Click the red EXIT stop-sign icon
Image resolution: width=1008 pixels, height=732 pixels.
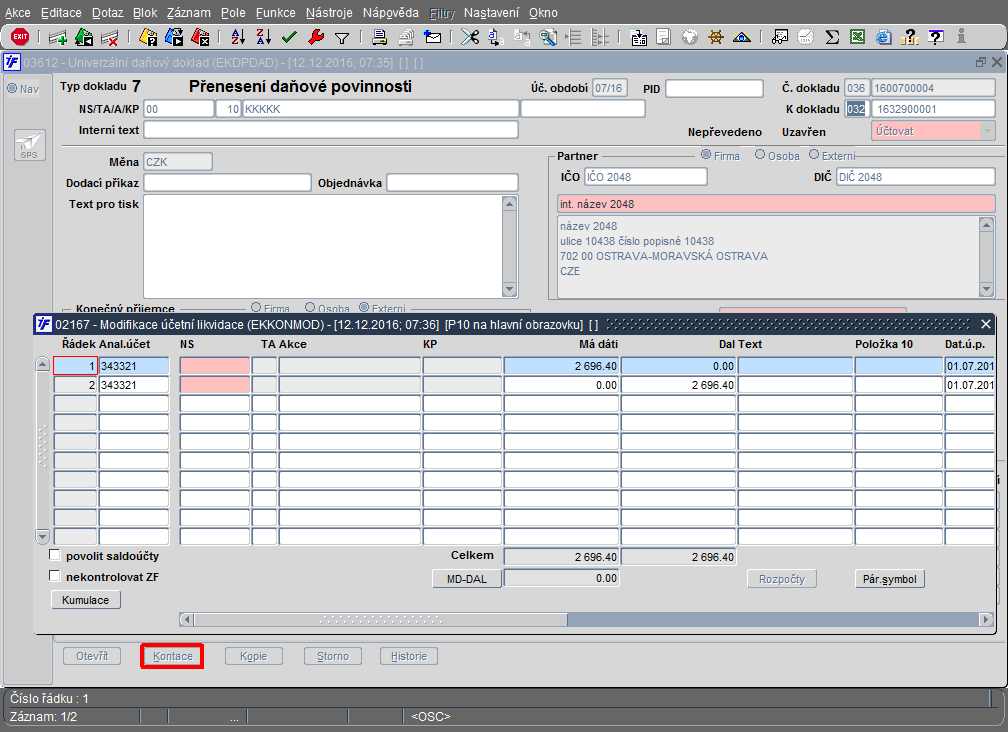coord(20,37)
